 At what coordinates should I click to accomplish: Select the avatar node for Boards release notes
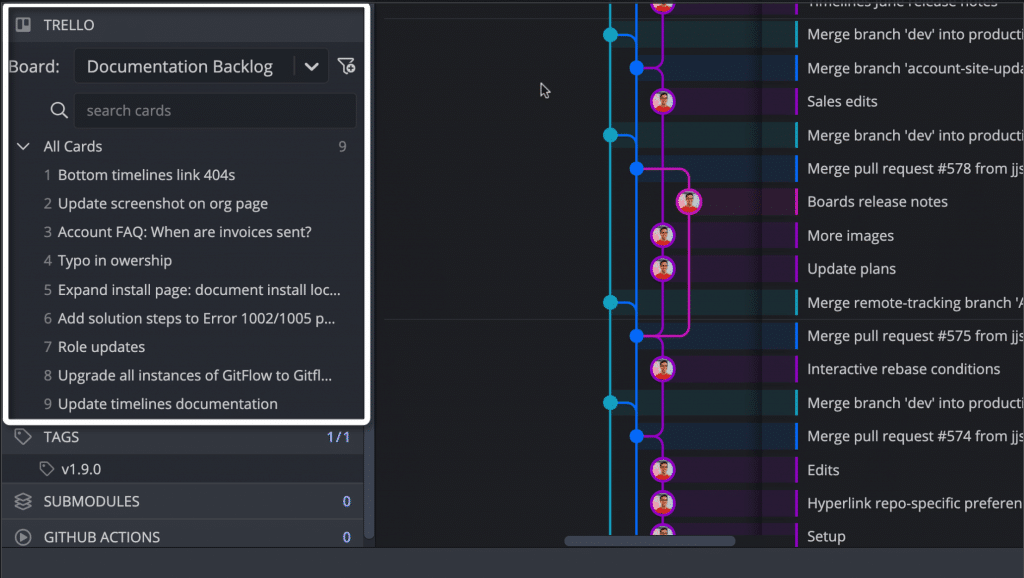(x=688, y=202)
